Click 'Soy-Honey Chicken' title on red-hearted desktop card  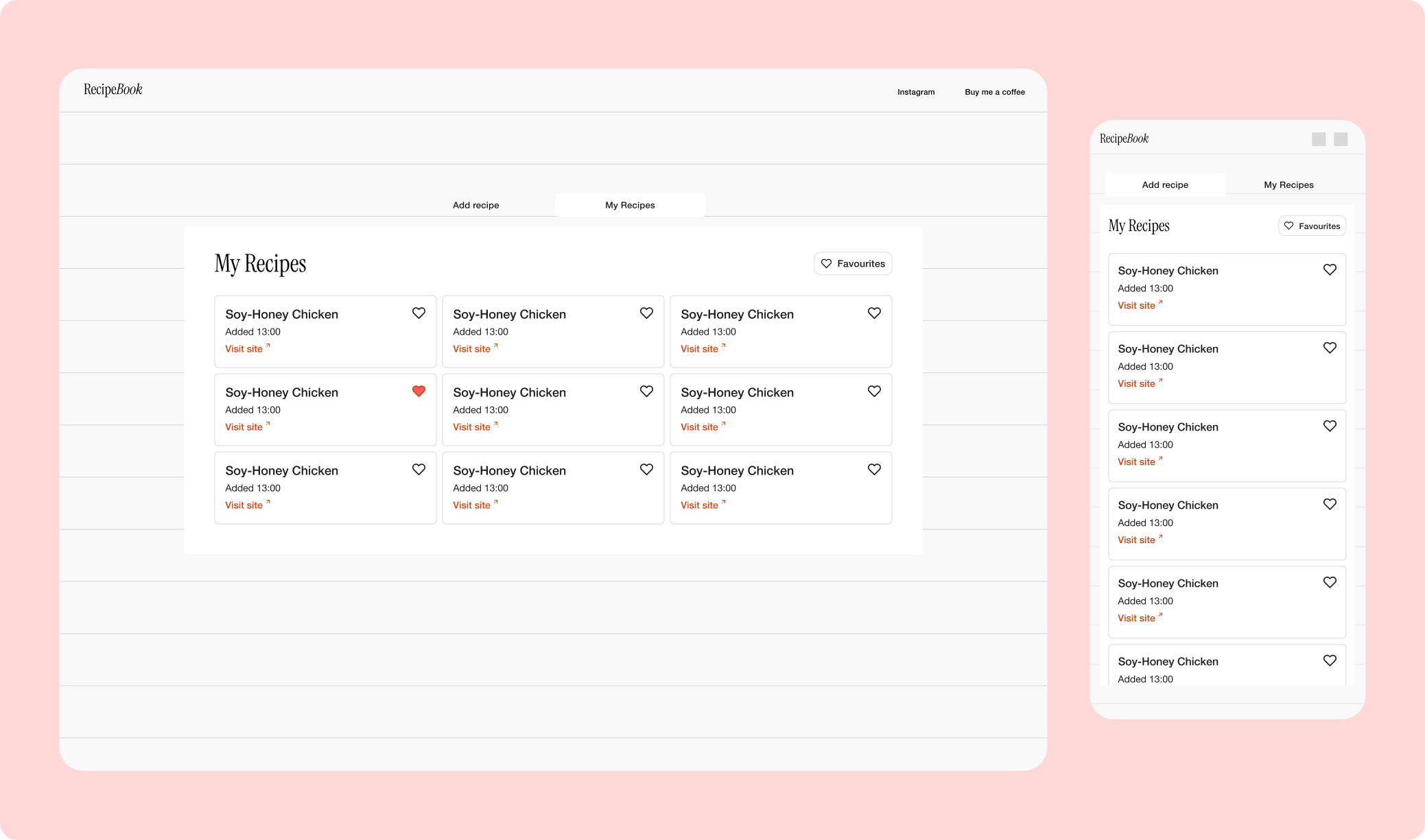click(x=281, y=392)
